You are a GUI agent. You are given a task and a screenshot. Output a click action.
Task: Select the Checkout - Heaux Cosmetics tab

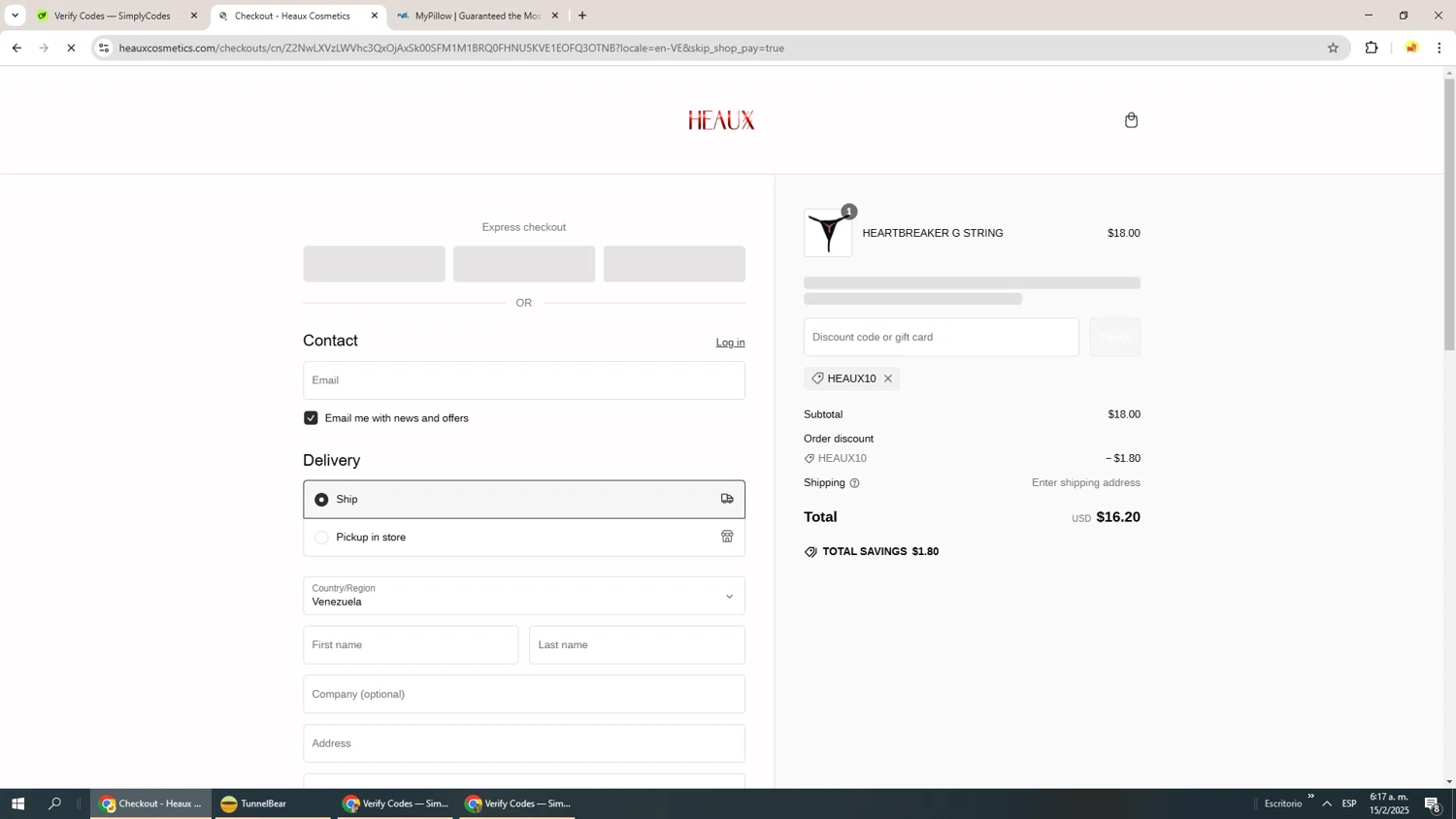(x=292, y=16)
